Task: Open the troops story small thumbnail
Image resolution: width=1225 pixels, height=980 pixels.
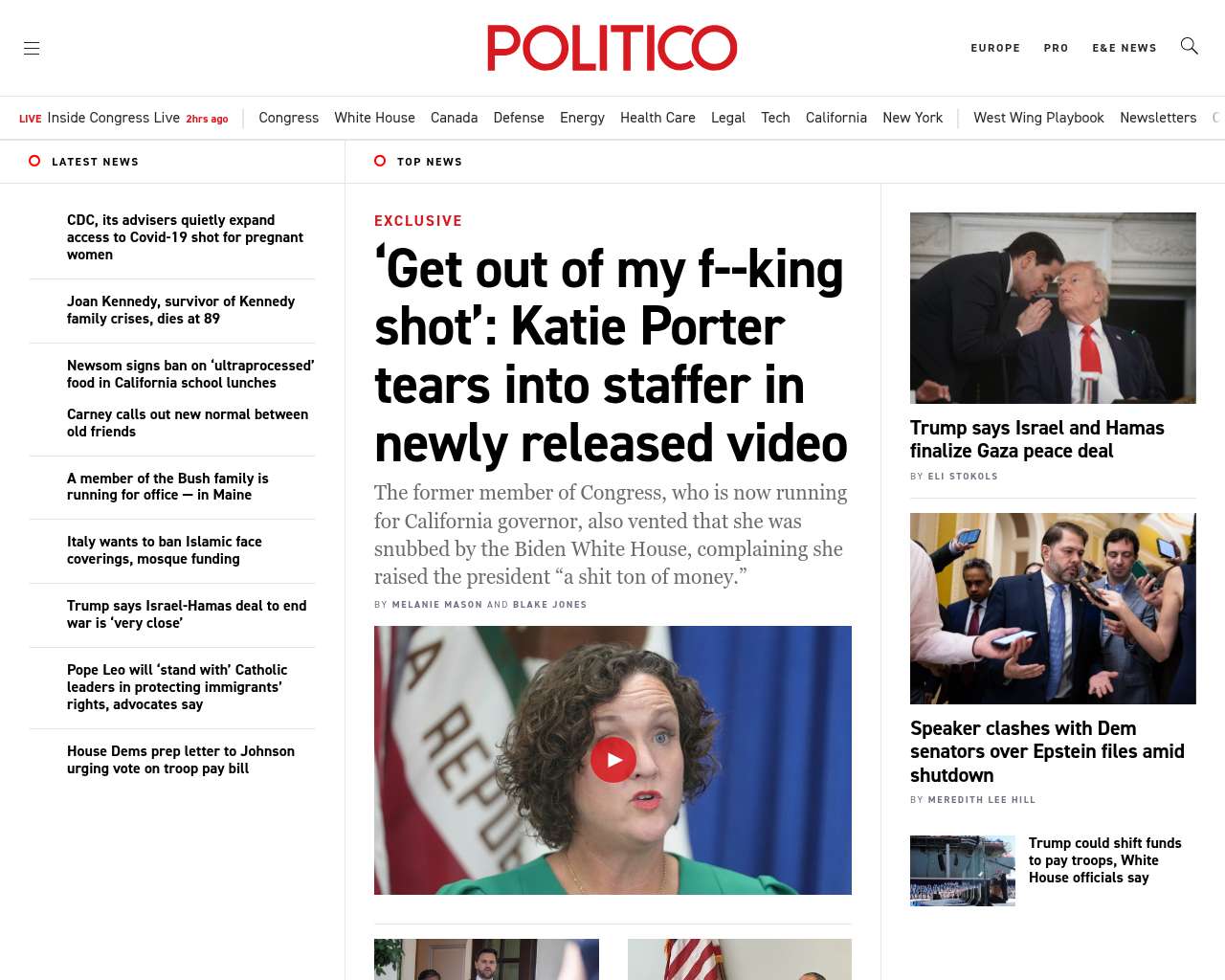Action: pyautogui.click(x=963, y=871)
